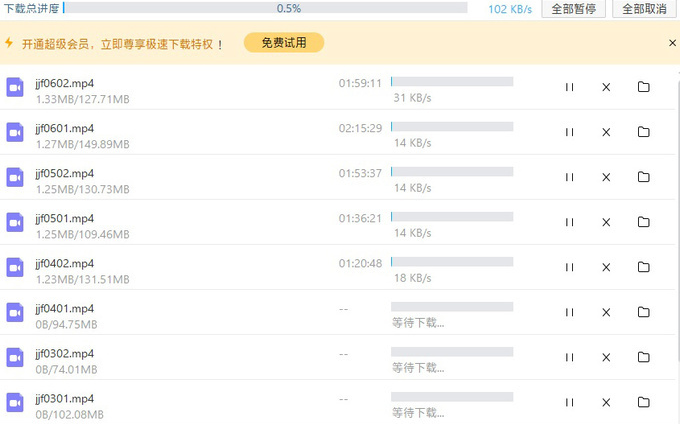Click the jjf0501.mp4 video file icon
Image resolution: width=680 pixels, height=424 pixels.
(15, 222)
